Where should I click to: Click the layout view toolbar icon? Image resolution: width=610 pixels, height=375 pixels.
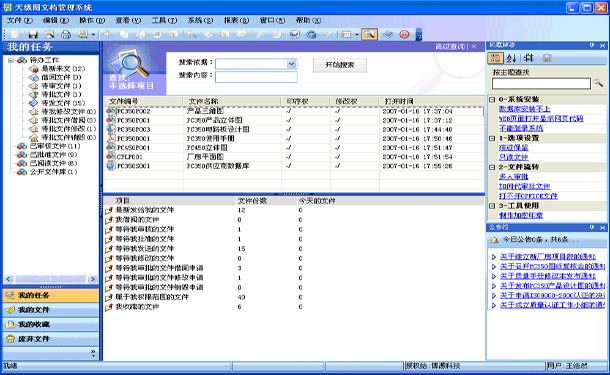pos(345,35)
